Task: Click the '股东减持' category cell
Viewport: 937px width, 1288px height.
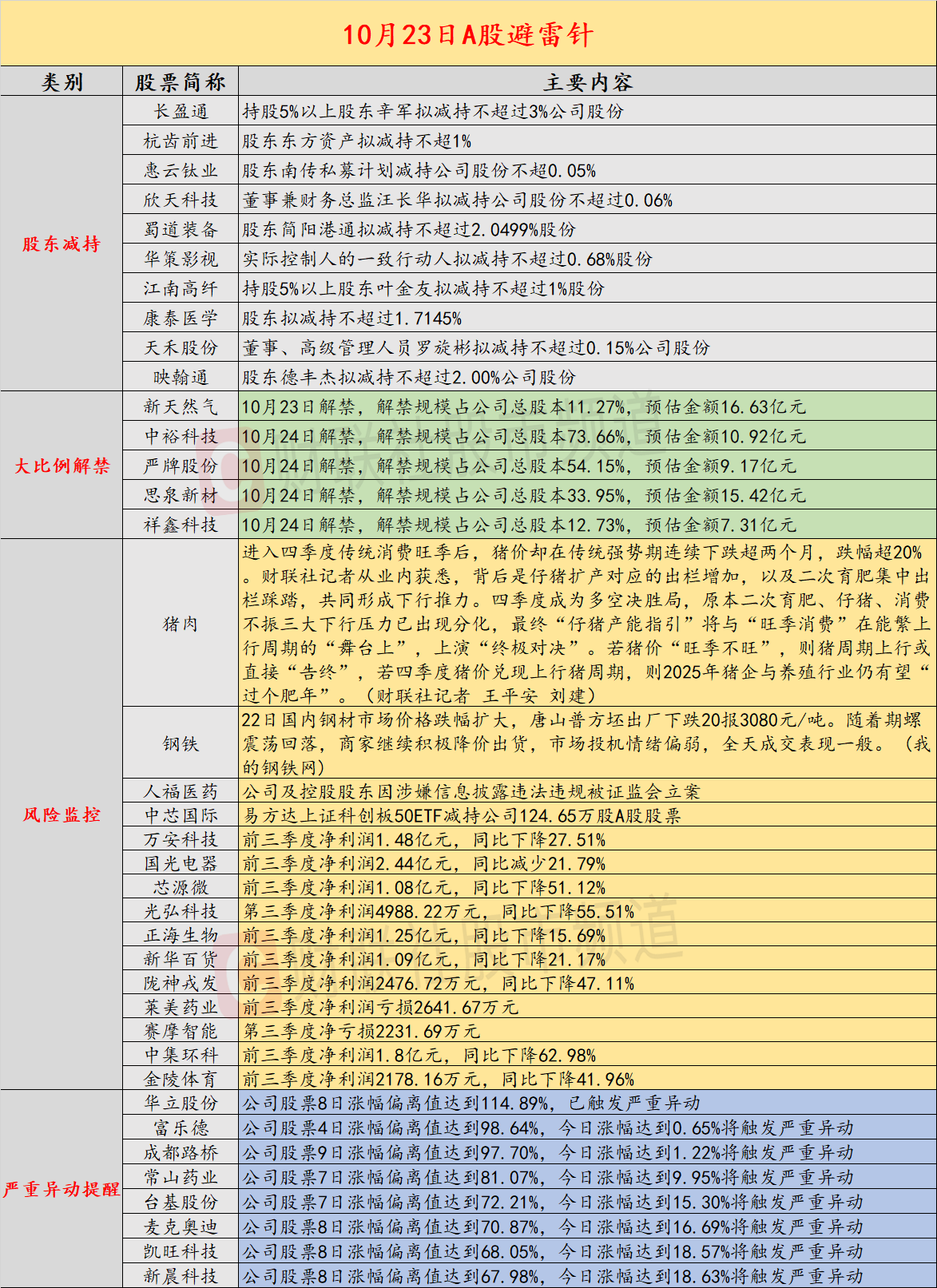Action: [62, 244]
